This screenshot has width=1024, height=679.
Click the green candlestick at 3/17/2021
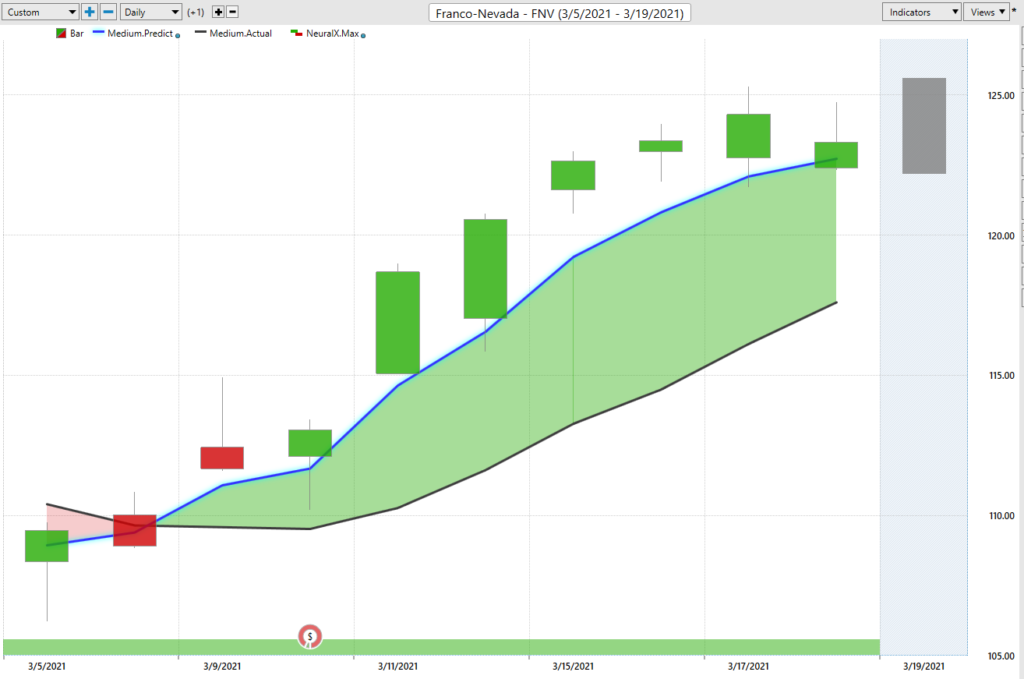(748, 136)
